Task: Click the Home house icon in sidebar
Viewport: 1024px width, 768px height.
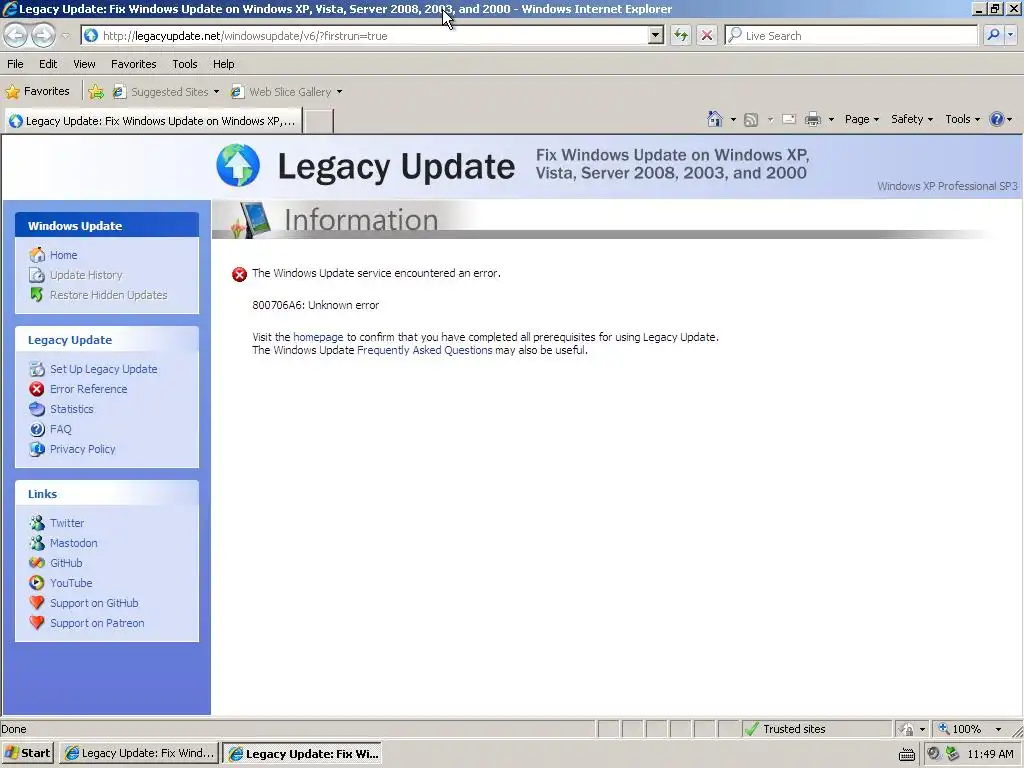Action: coord(37,255)
